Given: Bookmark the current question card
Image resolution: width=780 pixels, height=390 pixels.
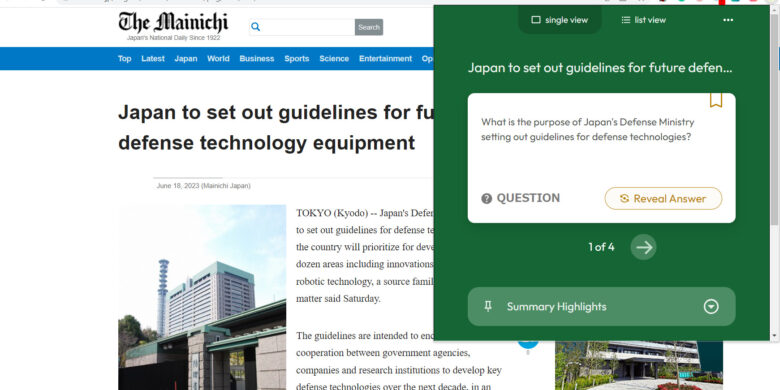Looking at the screenshot, I should tap(716, 99).
